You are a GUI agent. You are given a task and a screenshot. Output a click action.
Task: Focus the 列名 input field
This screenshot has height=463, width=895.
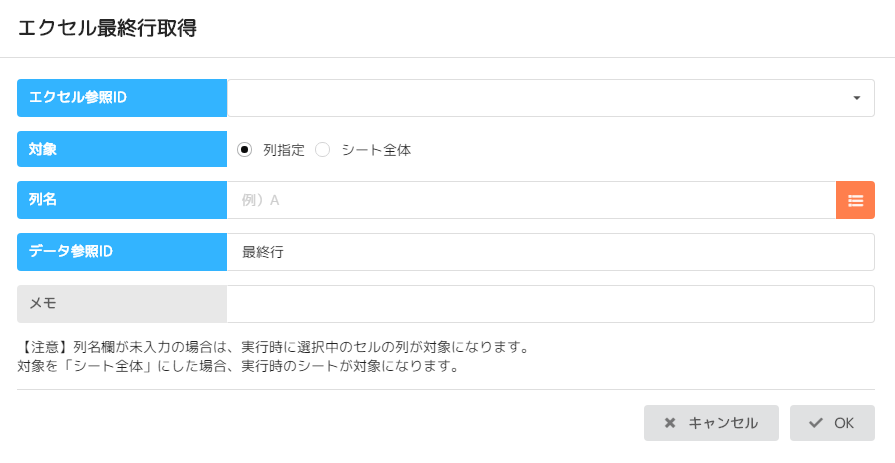tap(530, 200)
